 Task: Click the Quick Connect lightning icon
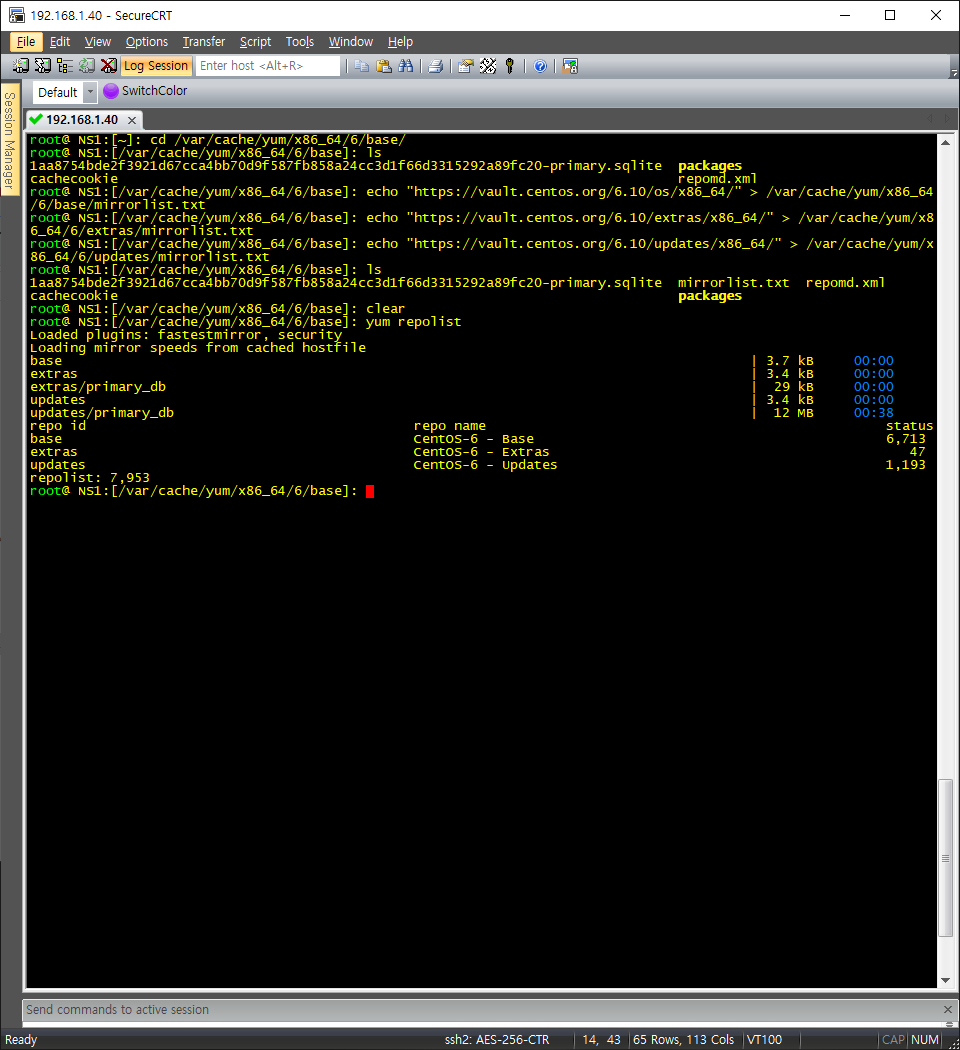(x=43, y=66)
